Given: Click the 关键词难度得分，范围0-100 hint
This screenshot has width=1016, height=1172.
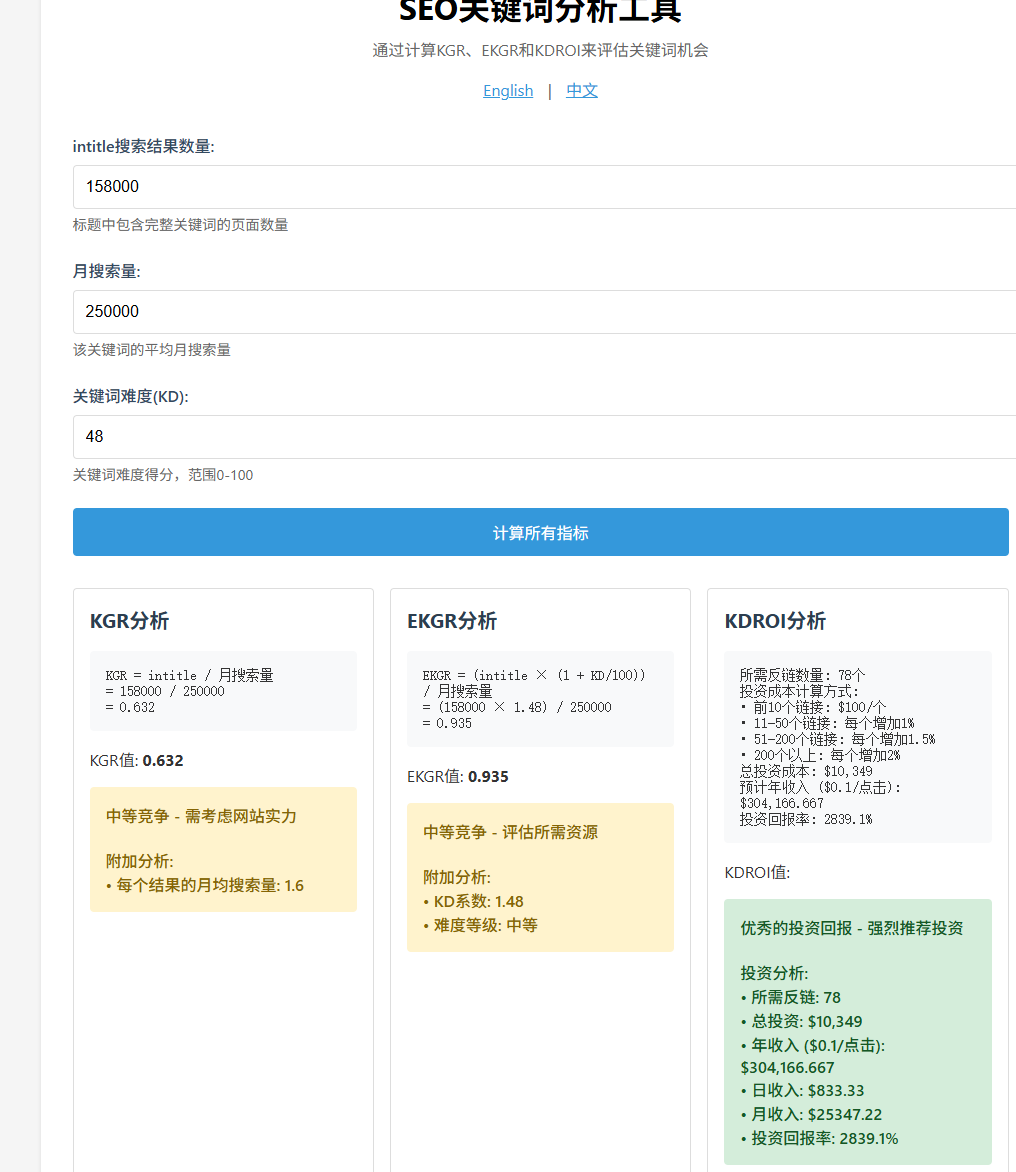Looking at the screenshot, I should 163,475.
